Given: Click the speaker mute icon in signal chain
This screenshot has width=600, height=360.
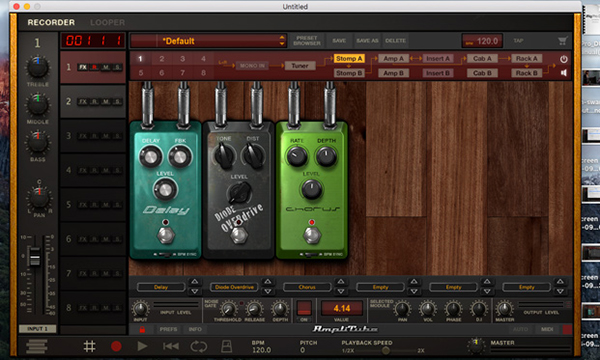Looking at the screenshot, I should pos(564,73).
